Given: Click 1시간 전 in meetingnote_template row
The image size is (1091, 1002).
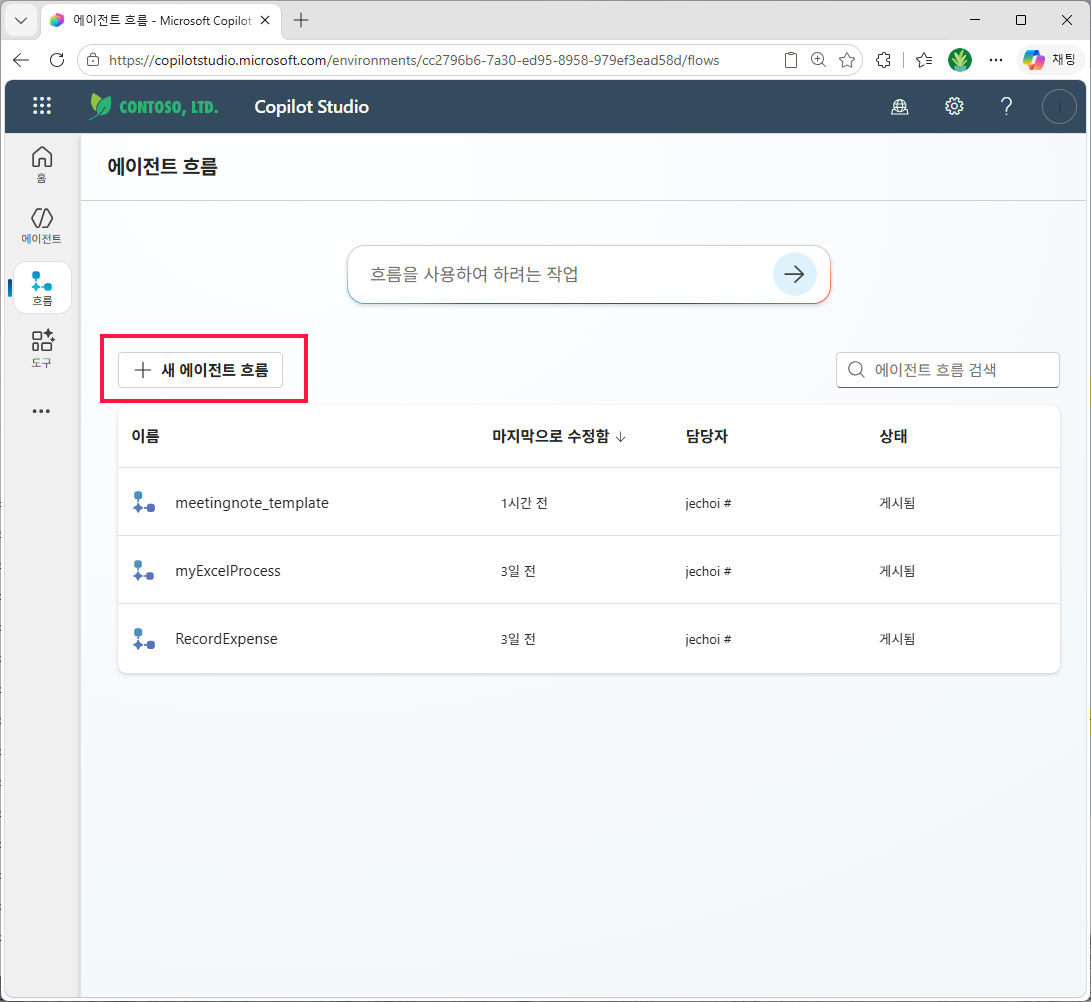Looking at the screenshot, I should (524, 502).
